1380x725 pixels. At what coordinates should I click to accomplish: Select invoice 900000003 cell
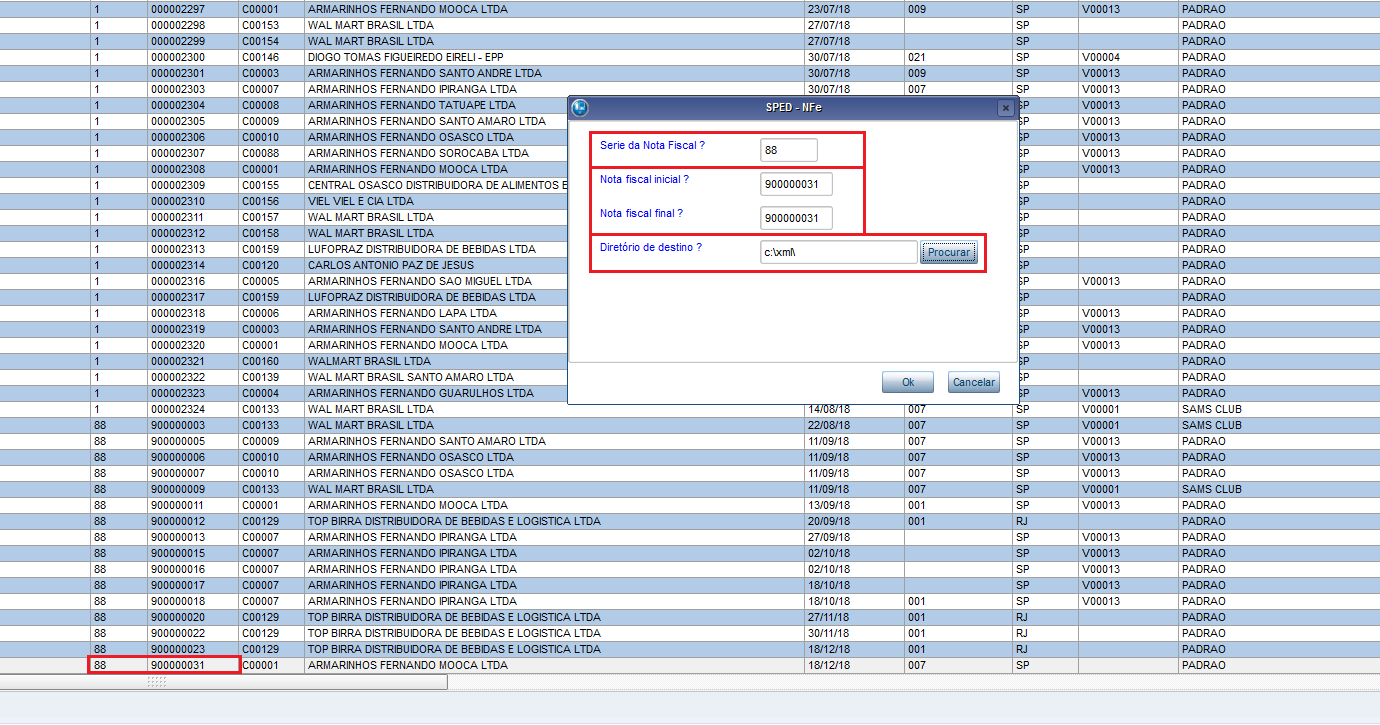(193, 425)
